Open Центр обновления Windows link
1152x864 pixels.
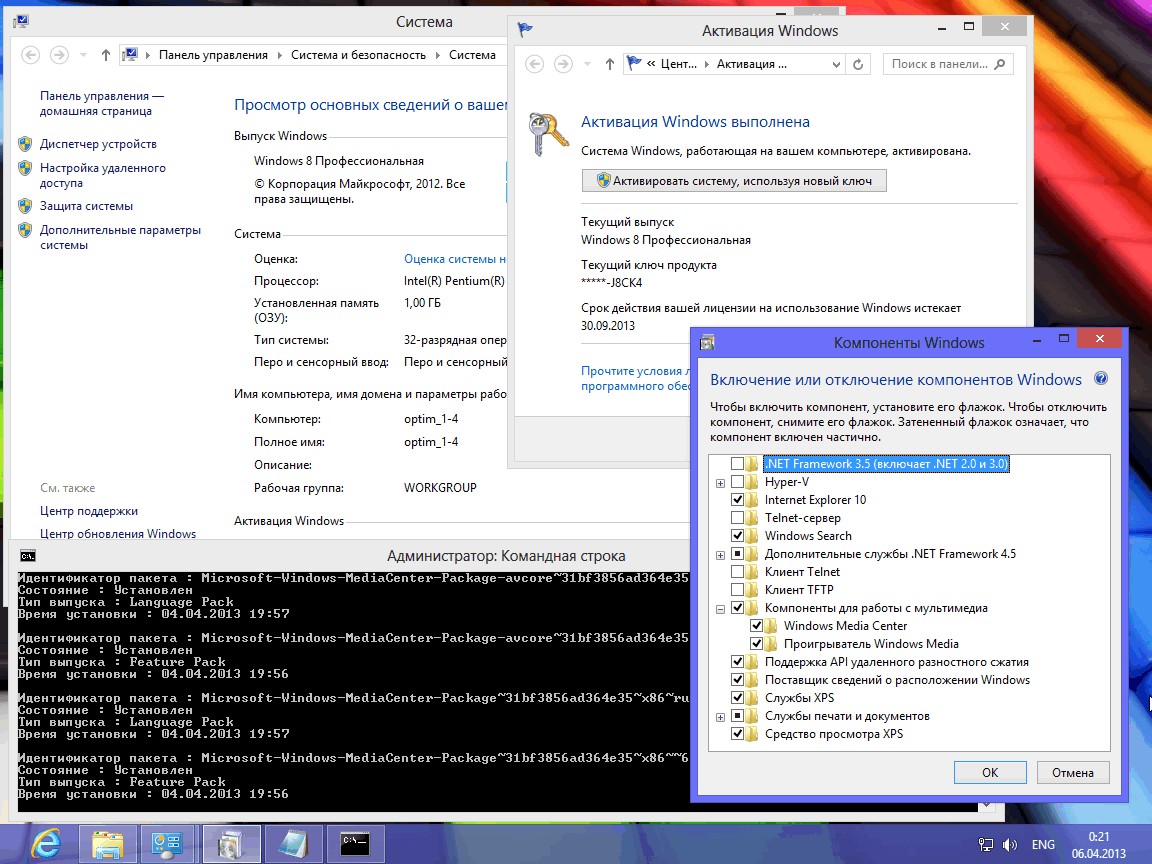(118, 533)
